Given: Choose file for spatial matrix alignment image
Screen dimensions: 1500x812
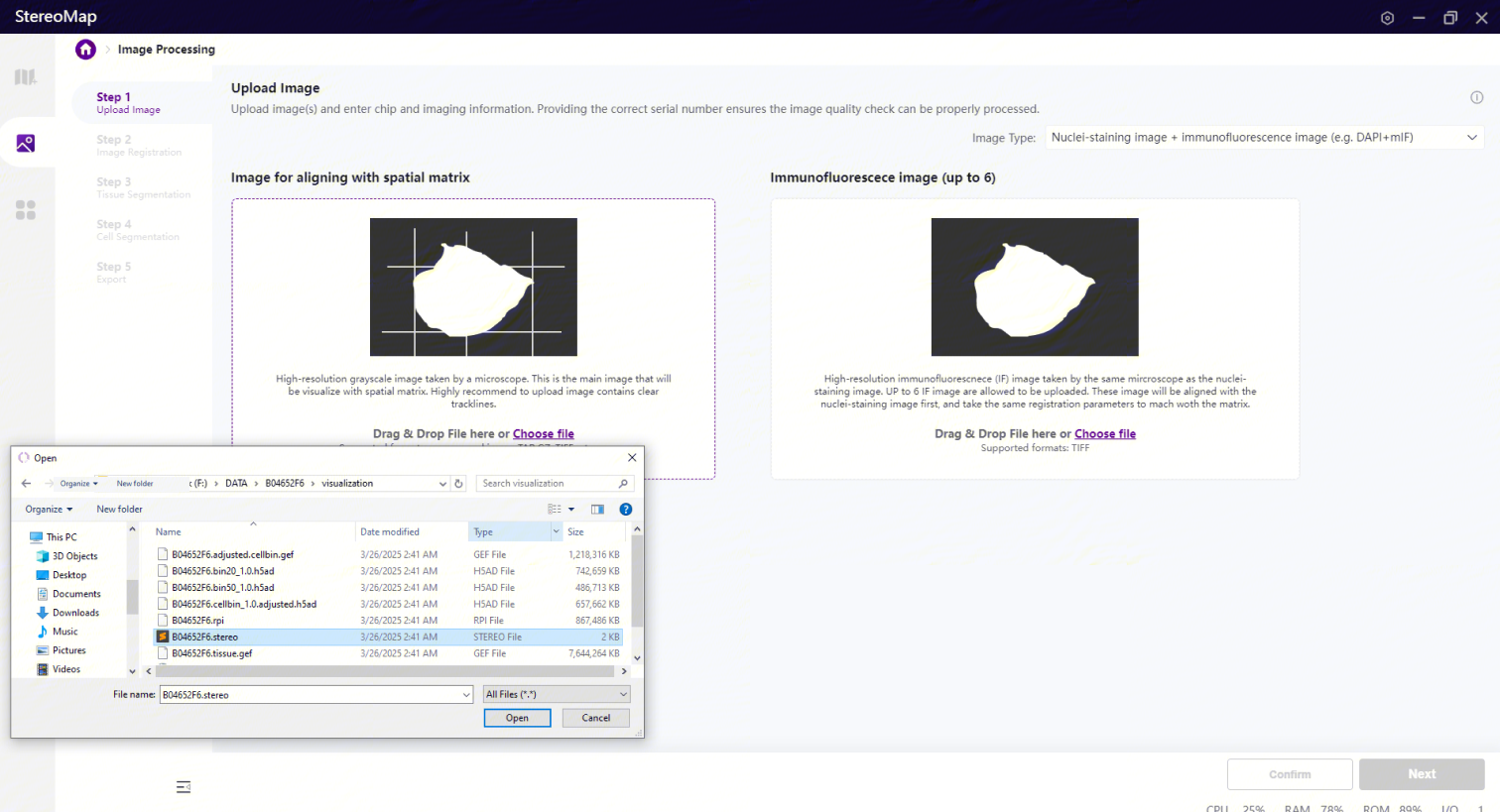Looking at the screenshot, I should coord(544,434).
